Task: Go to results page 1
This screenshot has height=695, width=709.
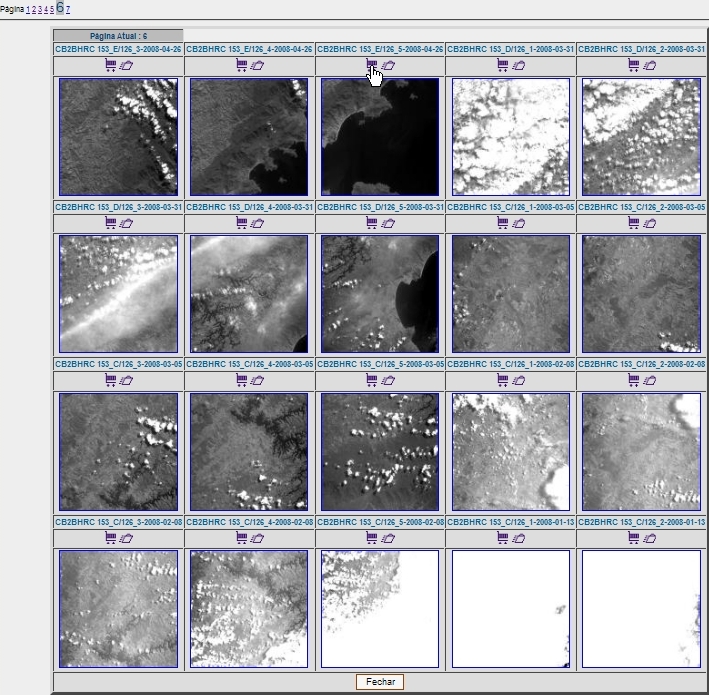Action: pos(28,9)
